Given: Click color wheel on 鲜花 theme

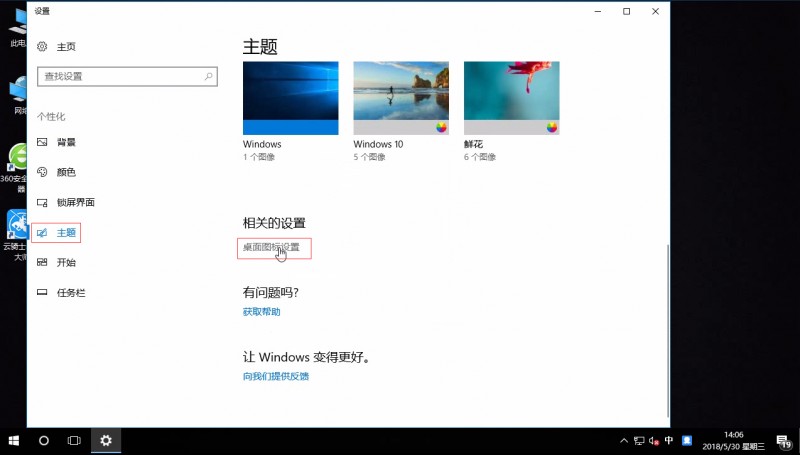Looking at the screenshot, I should tap(552, 128).
